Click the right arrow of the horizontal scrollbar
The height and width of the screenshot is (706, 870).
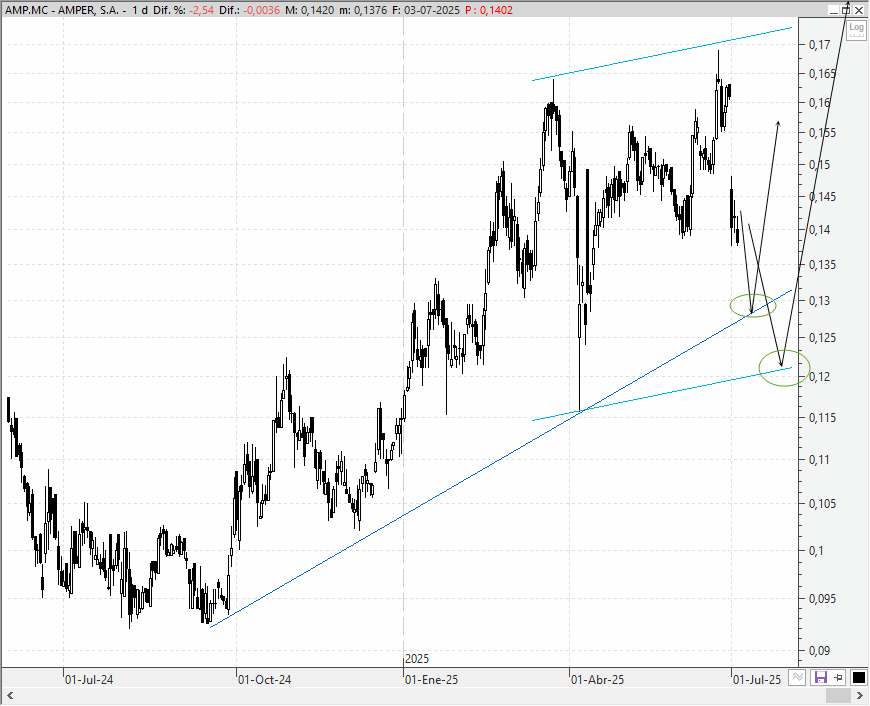pyautogui.click(x=861, y=695)
